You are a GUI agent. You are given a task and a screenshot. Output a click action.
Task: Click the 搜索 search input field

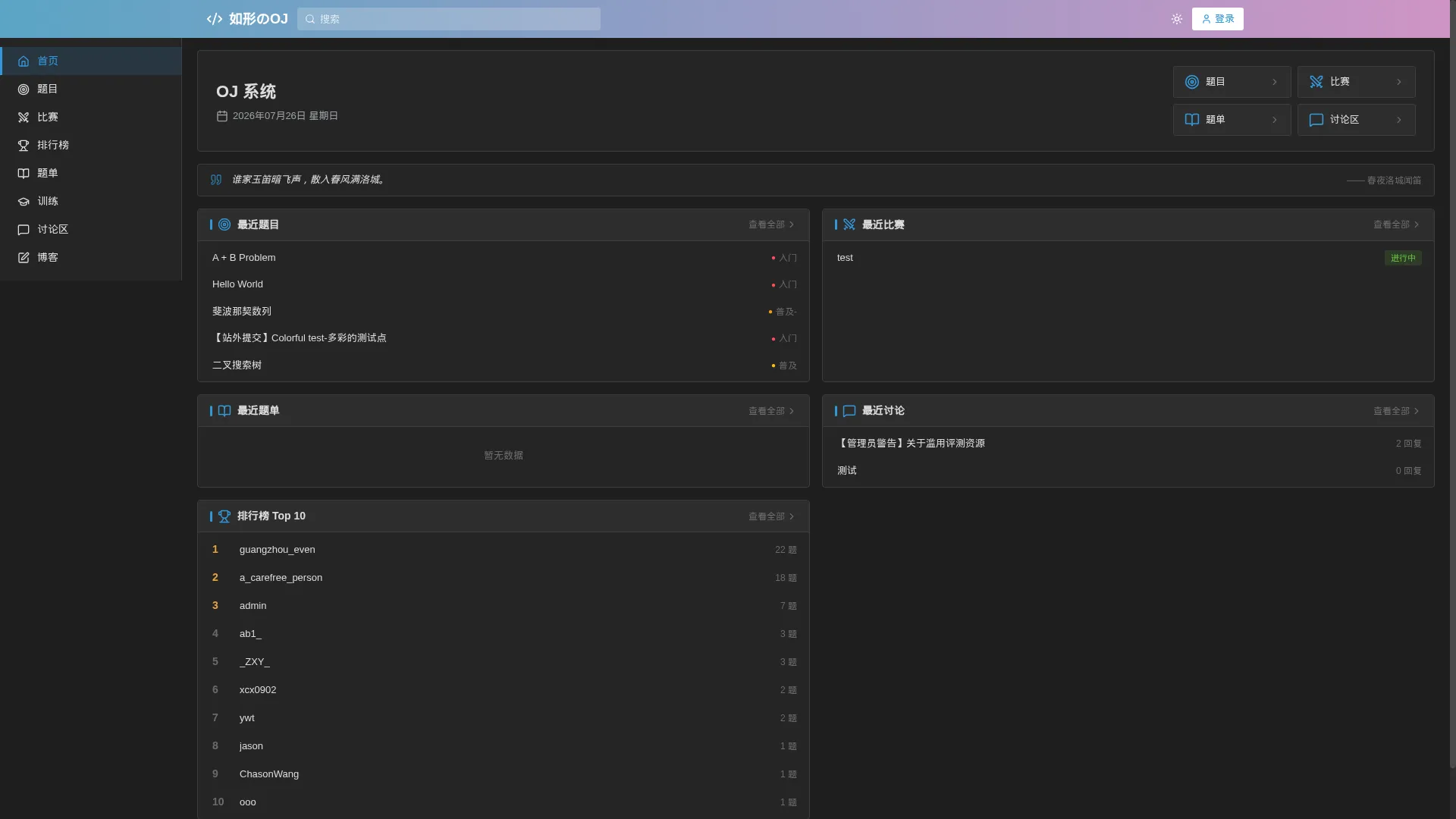tap(449, 19)
